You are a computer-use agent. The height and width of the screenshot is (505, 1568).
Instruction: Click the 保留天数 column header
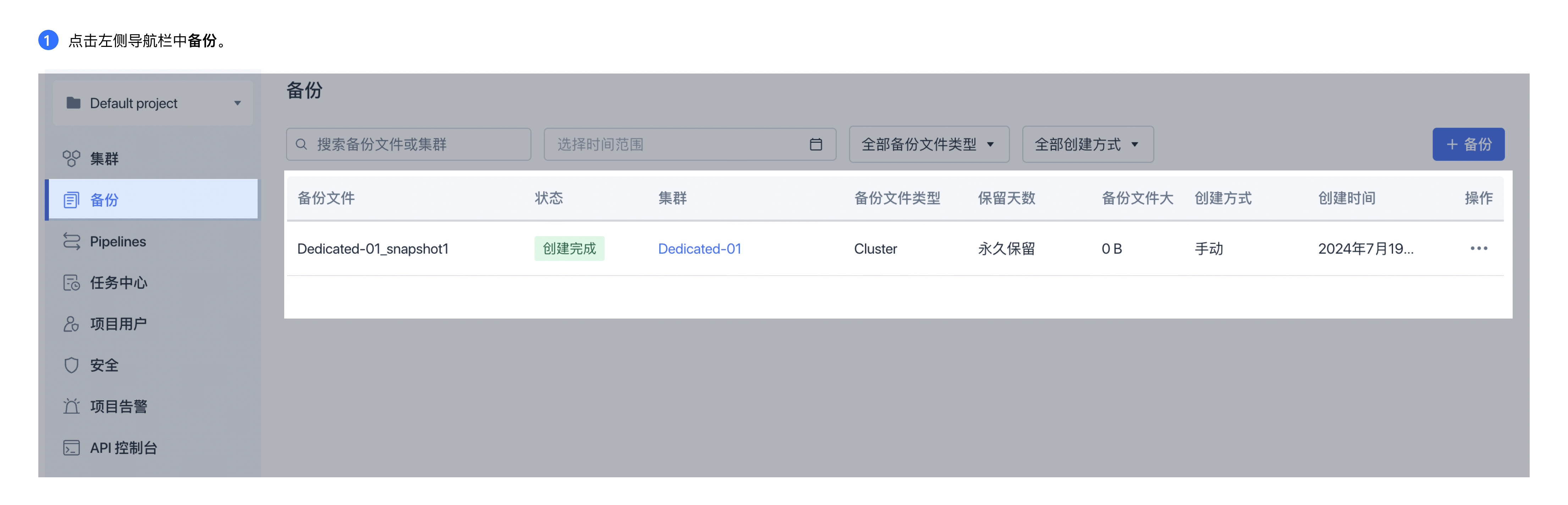1006,198
